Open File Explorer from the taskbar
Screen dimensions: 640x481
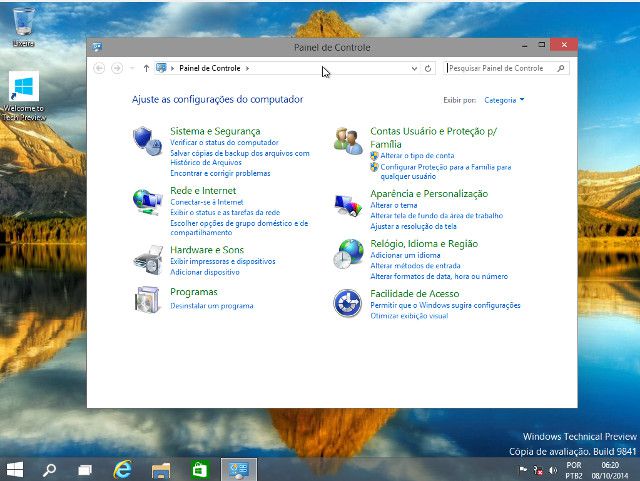[161, 470]
